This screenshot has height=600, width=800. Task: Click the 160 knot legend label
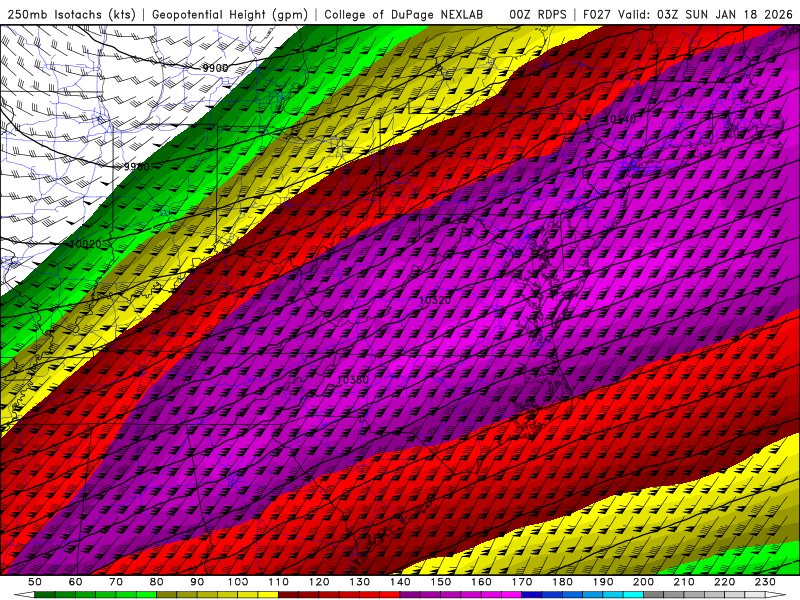481,582
